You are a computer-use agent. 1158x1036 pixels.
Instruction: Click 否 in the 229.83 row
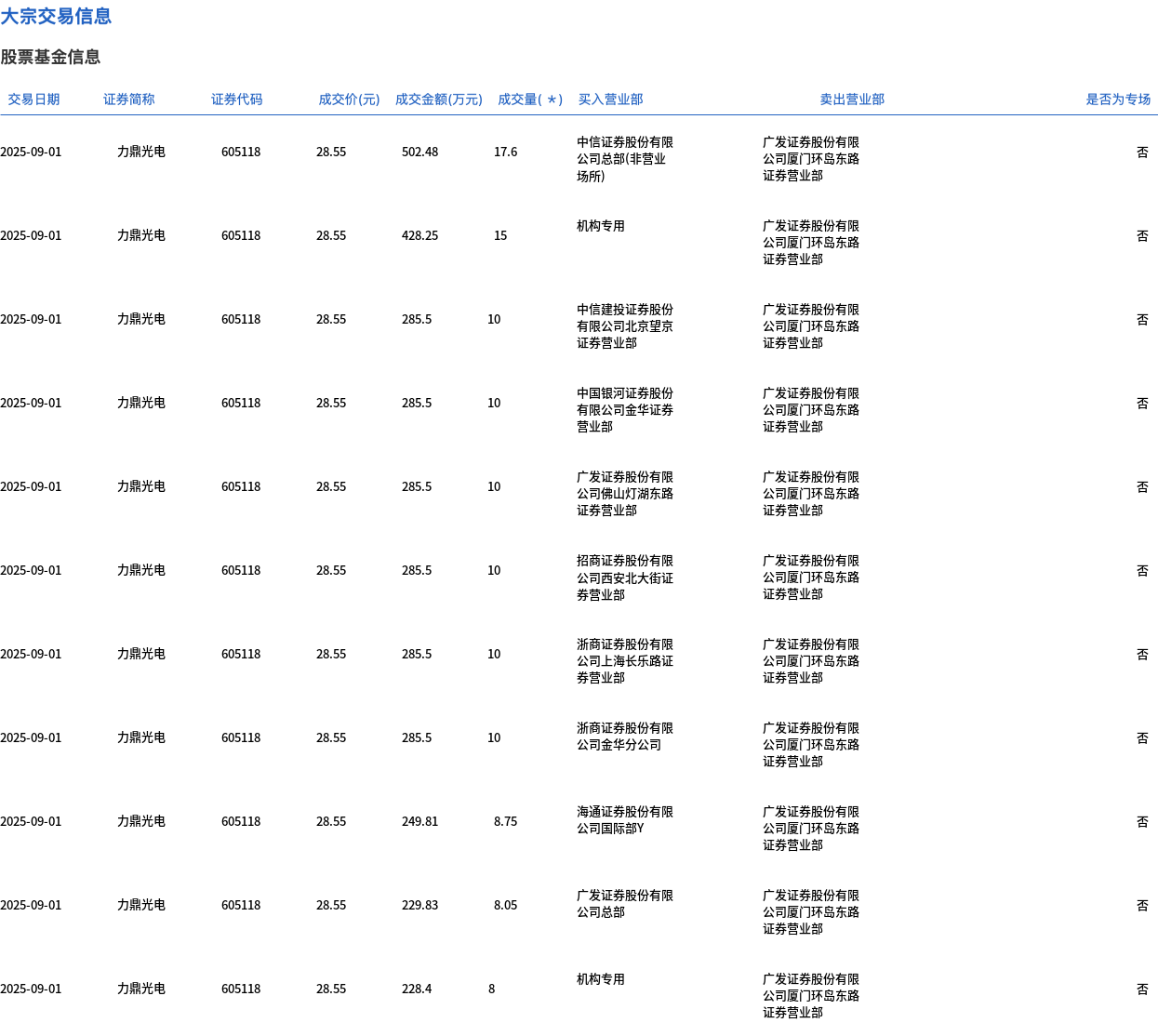pos(1142,905)
